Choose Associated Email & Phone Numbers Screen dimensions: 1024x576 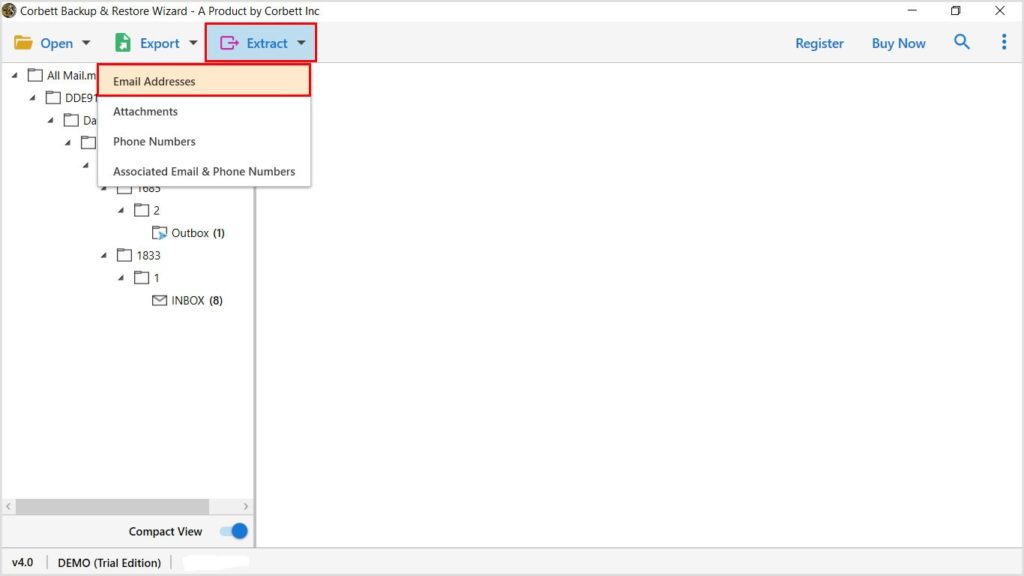[204, 171]
